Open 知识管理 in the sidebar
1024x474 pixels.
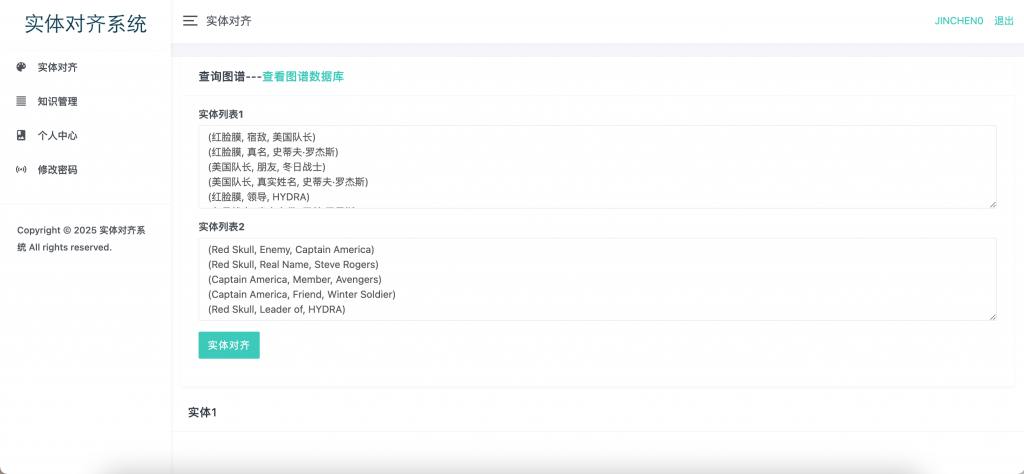57,101
